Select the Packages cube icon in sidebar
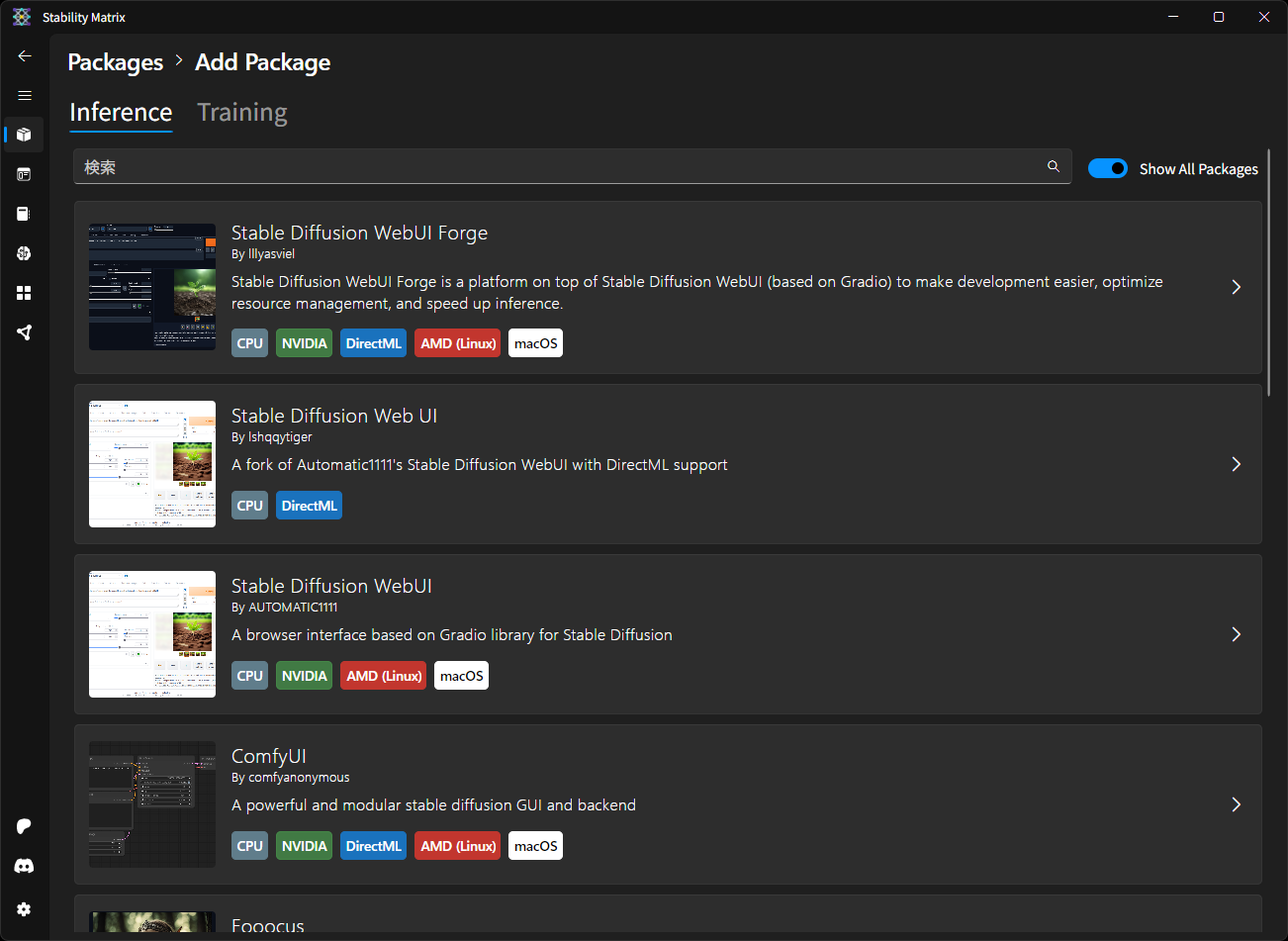Image resolution: width=1288 pixels, height=941 pixels. pos(25,135)
